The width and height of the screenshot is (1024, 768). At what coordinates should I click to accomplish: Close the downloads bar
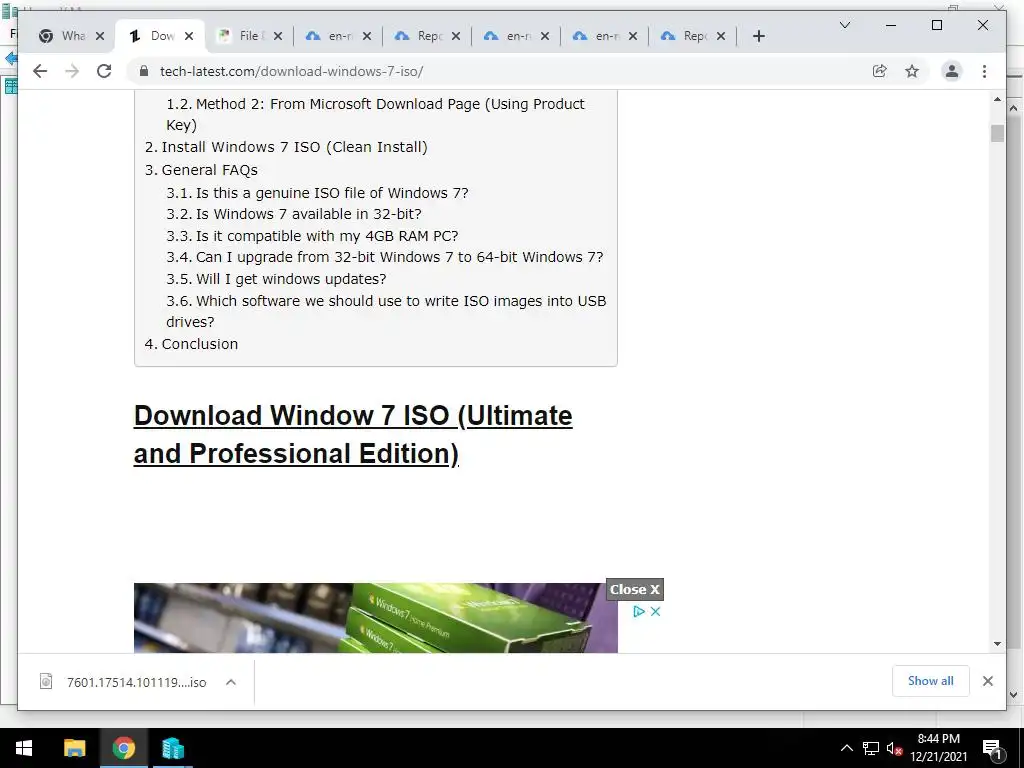pyautogui.click(x=987, y=681)
